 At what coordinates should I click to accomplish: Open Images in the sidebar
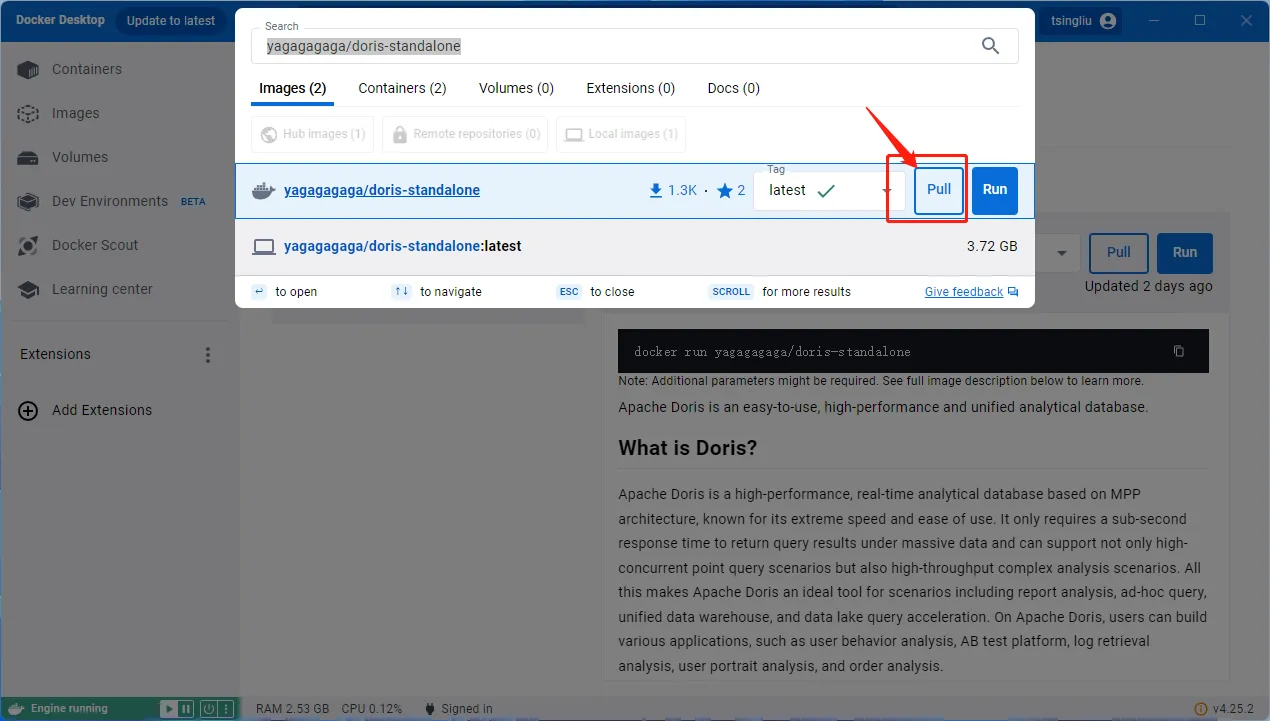pyautogui.click(x=76, y=114)
